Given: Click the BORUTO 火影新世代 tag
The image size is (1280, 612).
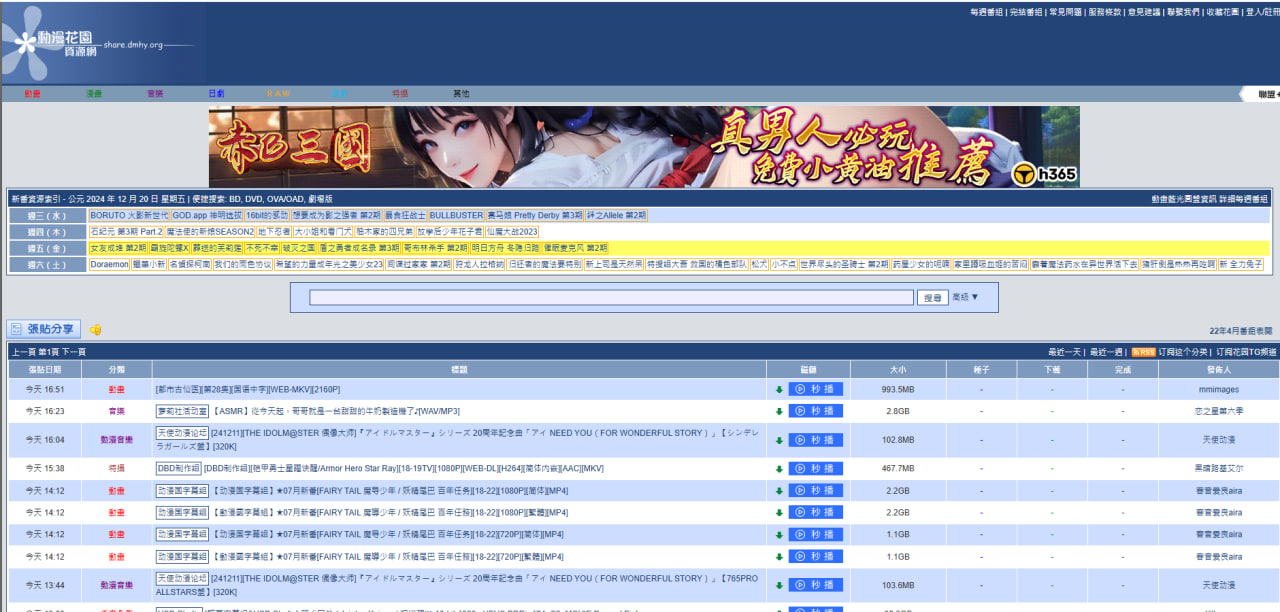Looking at the screenshot, I should pyautogui.click(x=129, y=215).
